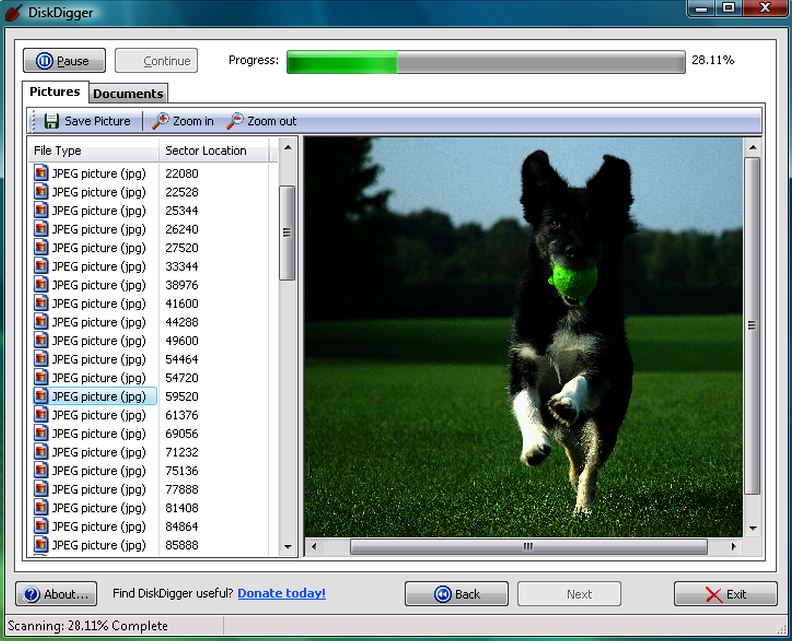This screenshot has width=792, height=641.
Task: Select JPEG icon for sector 71232
Action: click(x=41, y=452)
